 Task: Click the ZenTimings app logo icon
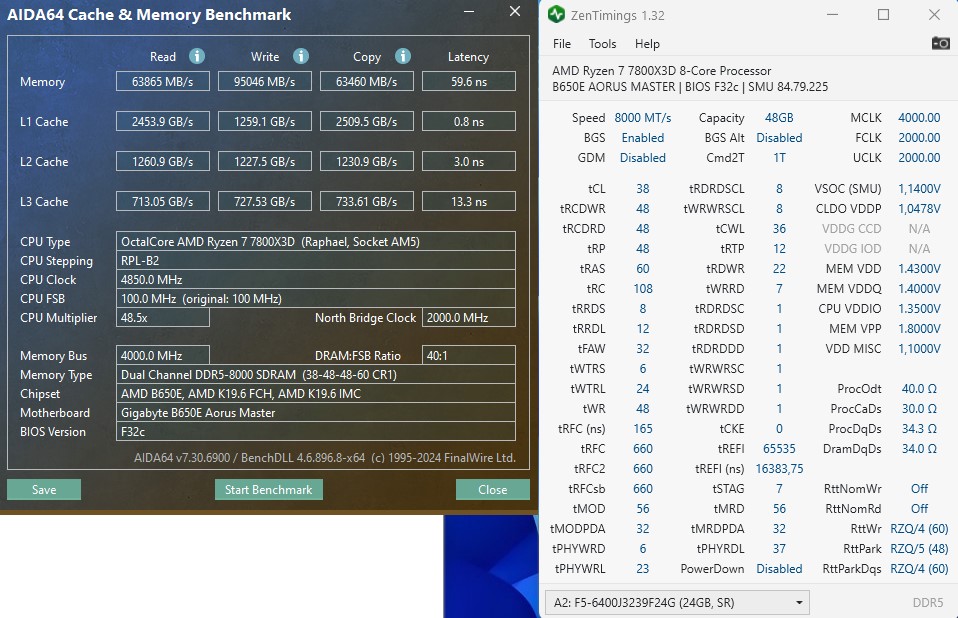[x=556, y=14]
